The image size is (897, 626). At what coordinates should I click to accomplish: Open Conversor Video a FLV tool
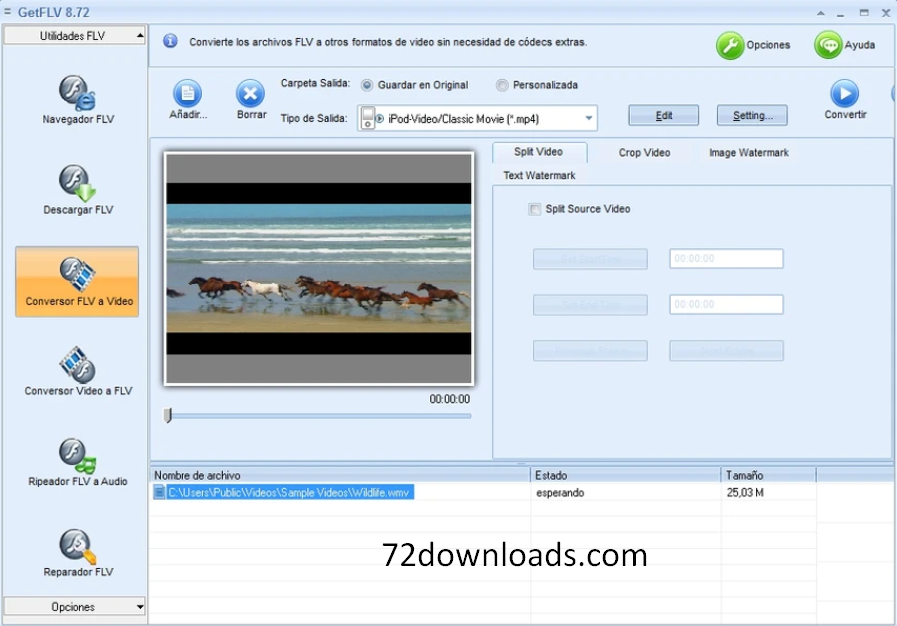[x=77, y=366]
